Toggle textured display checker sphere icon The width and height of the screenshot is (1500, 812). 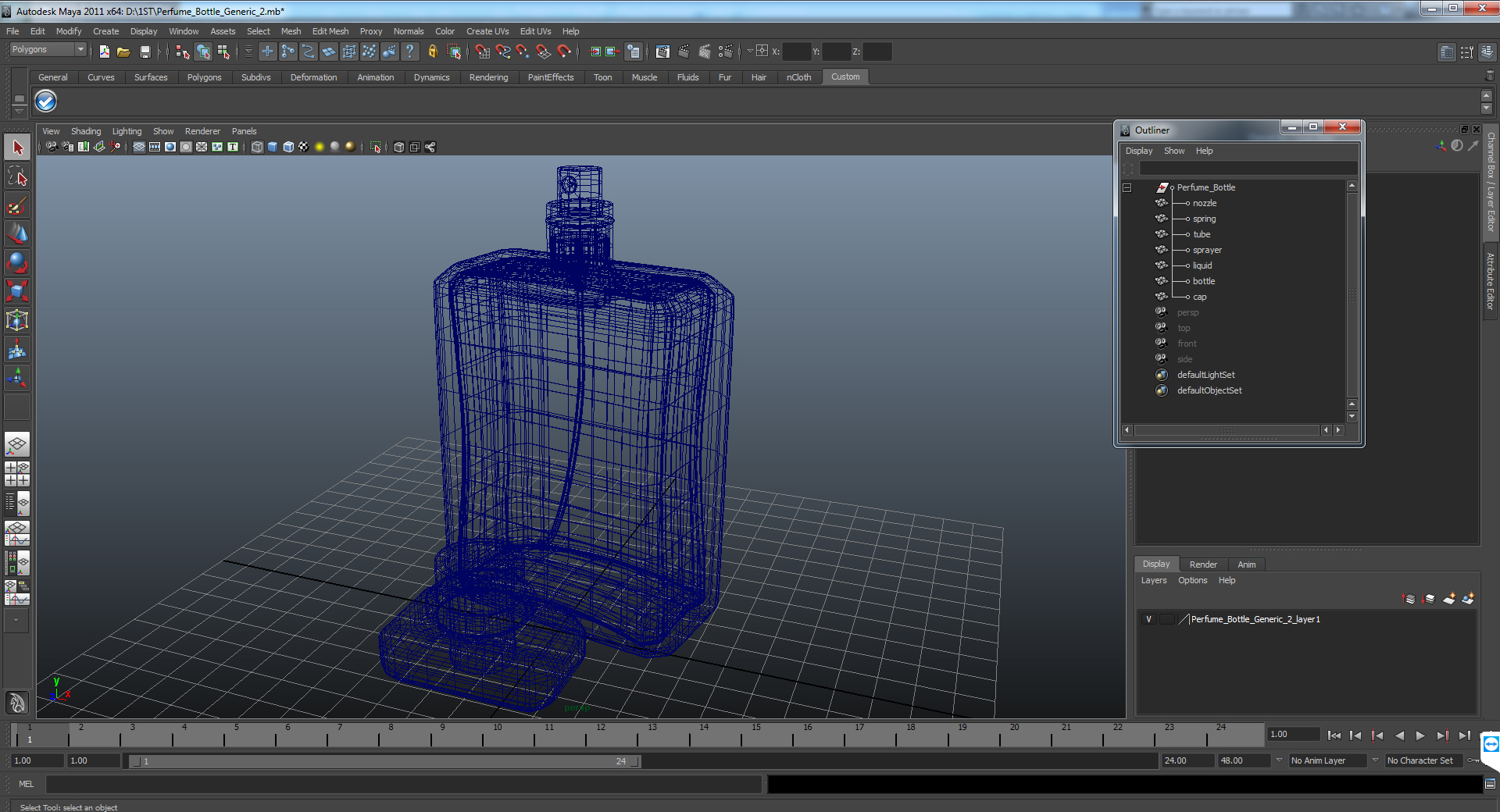(304, 147)
